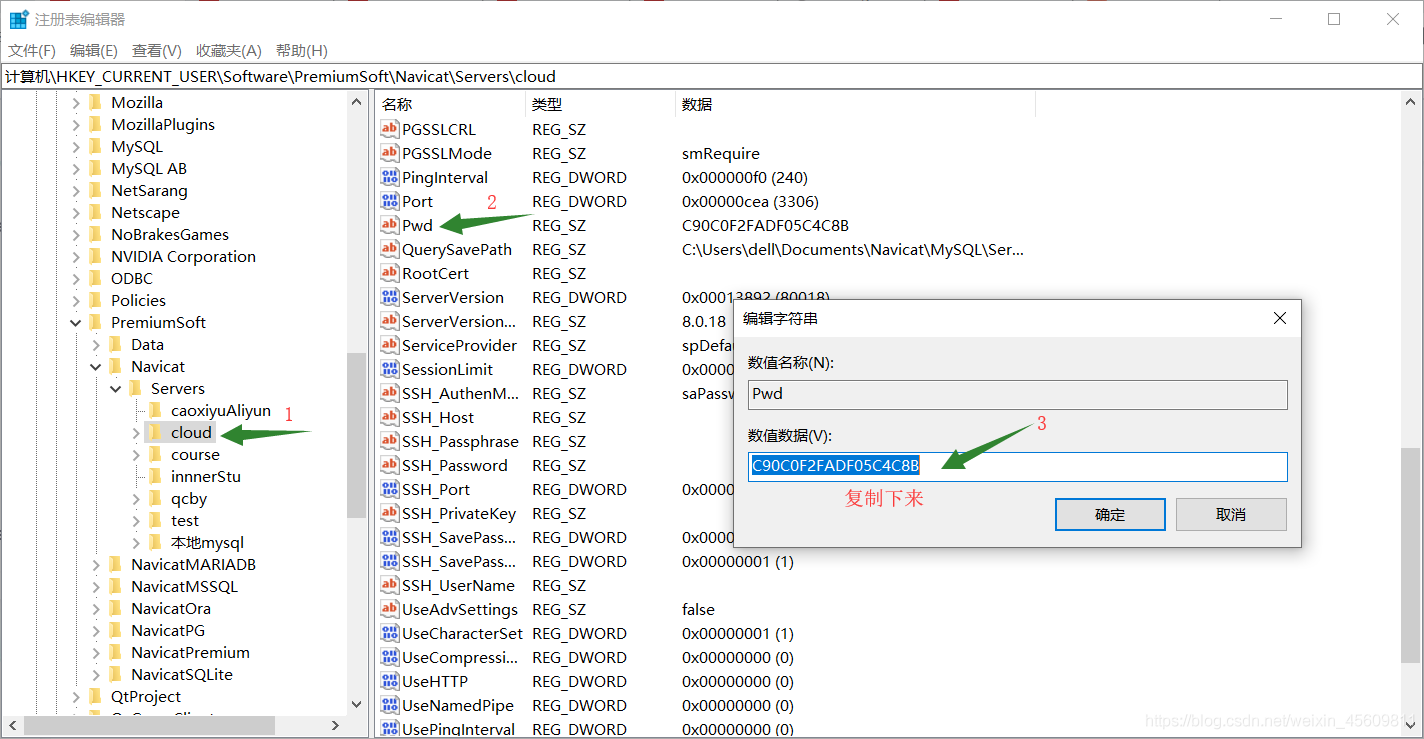Expand the qcby server node
This screenshot has width=1424, height=739.
(136, 498)
